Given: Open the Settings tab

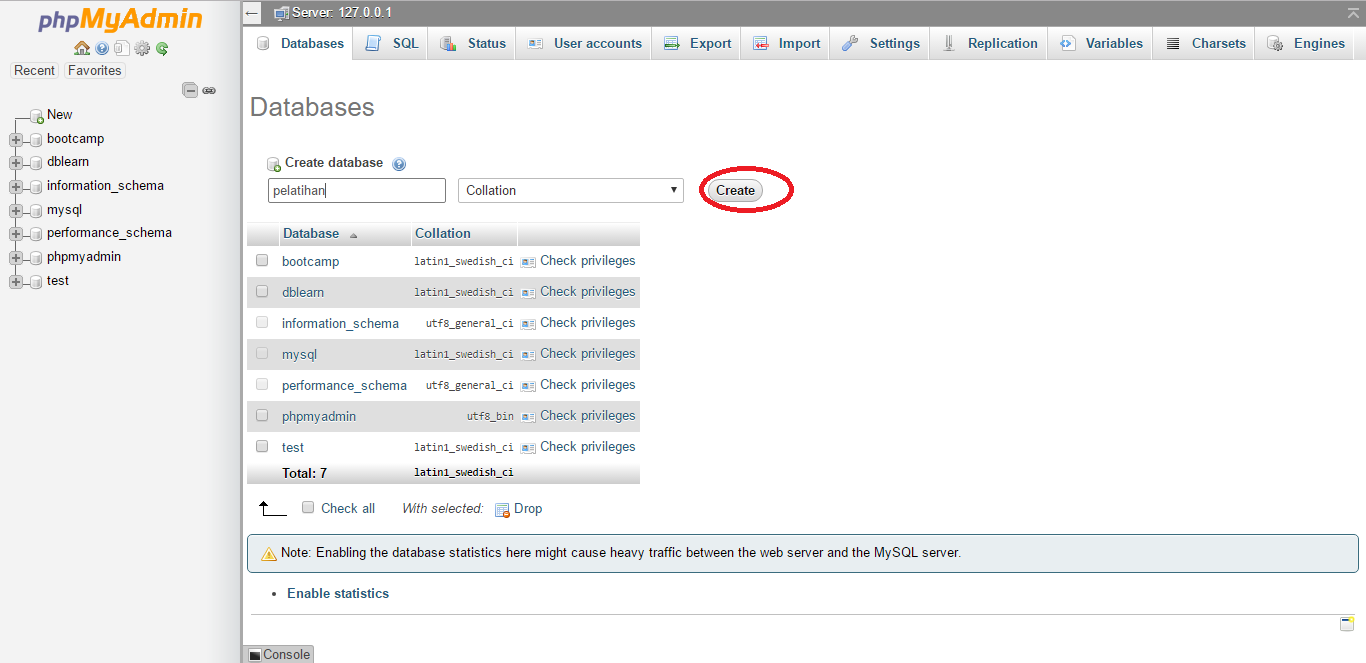Looking at the screenshot, I should 880,43.
